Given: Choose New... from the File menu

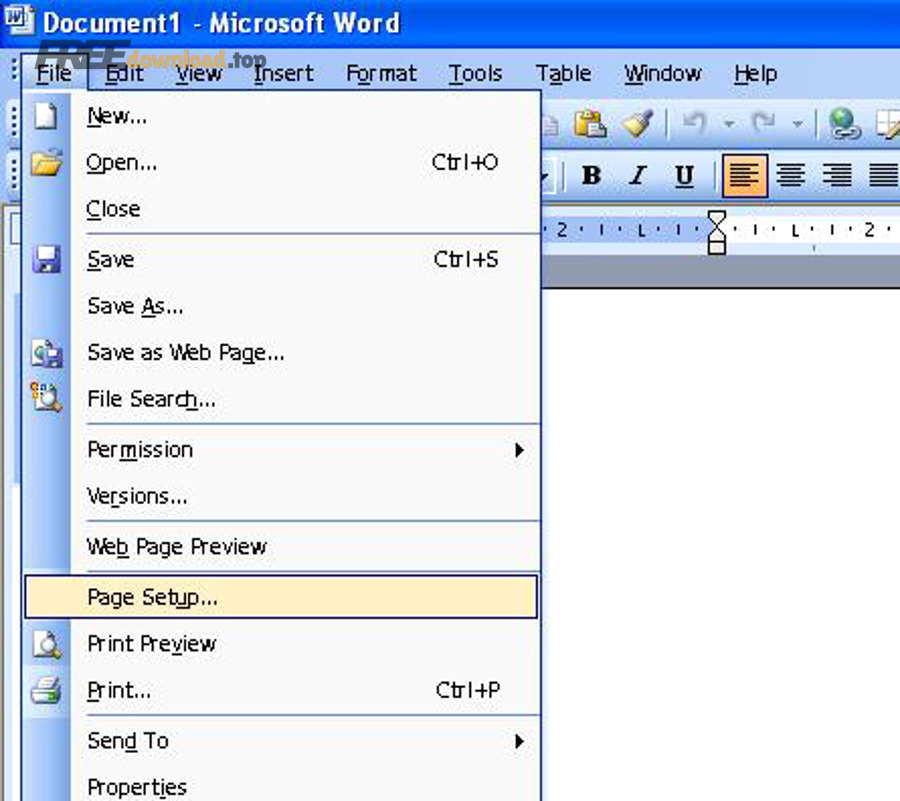Looking at the screenshot, I should (281, 116).
